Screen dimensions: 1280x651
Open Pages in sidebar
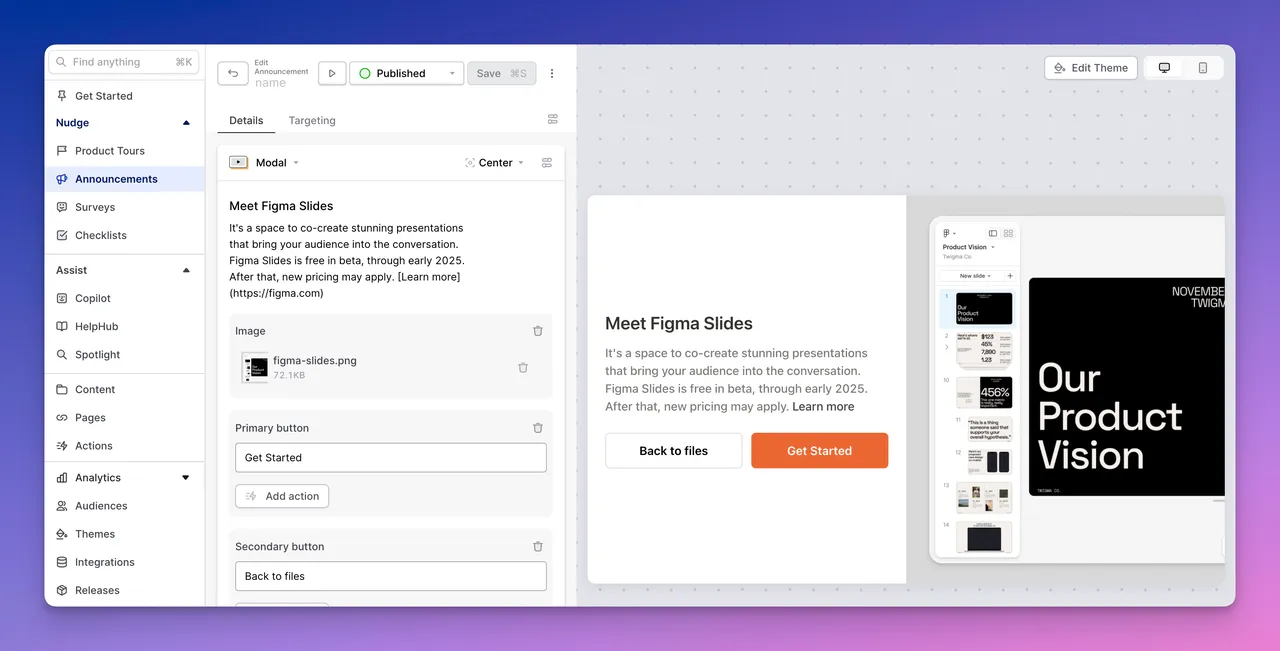[x=124, y=418]
